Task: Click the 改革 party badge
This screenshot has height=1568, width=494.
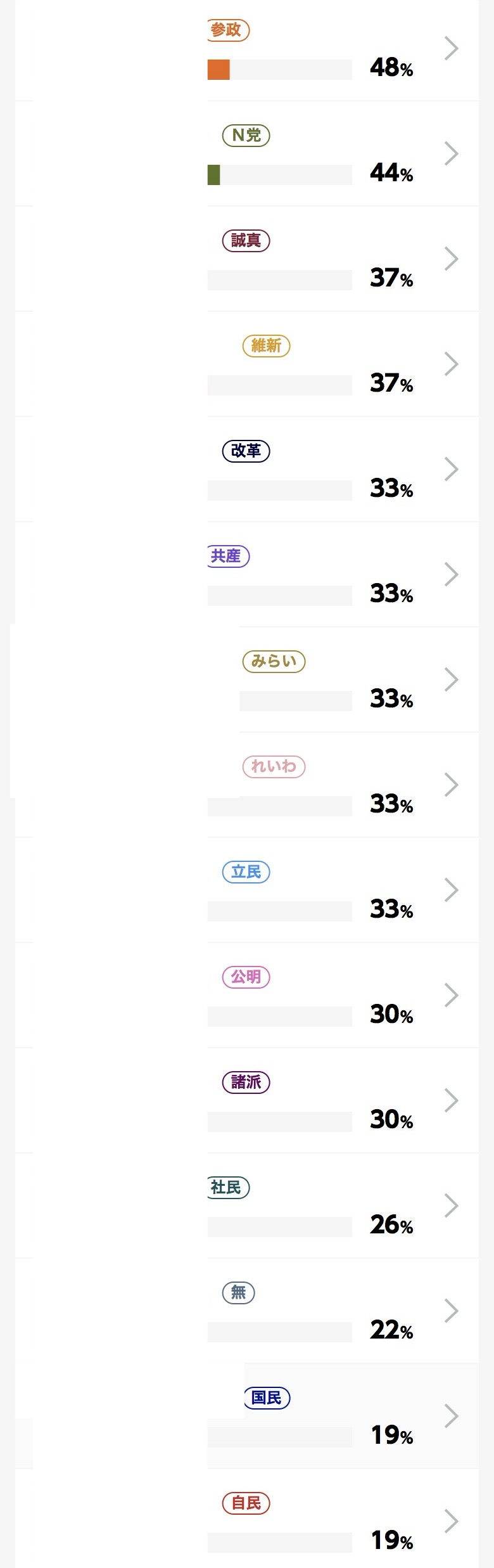Action: pyautogui.click(x=246, y=451)
